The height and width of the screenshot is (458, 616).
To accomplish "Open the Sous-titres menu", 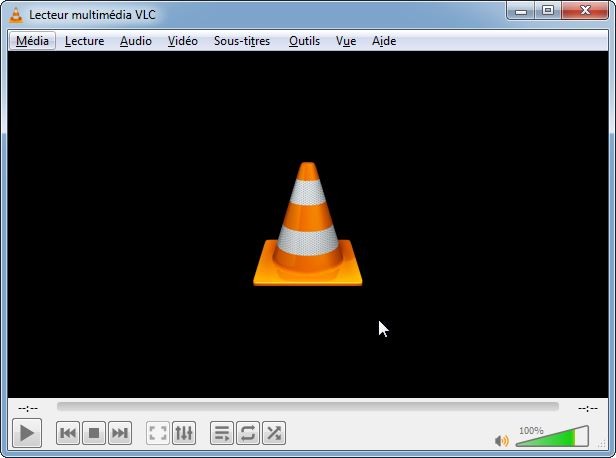I will [242, 41].
